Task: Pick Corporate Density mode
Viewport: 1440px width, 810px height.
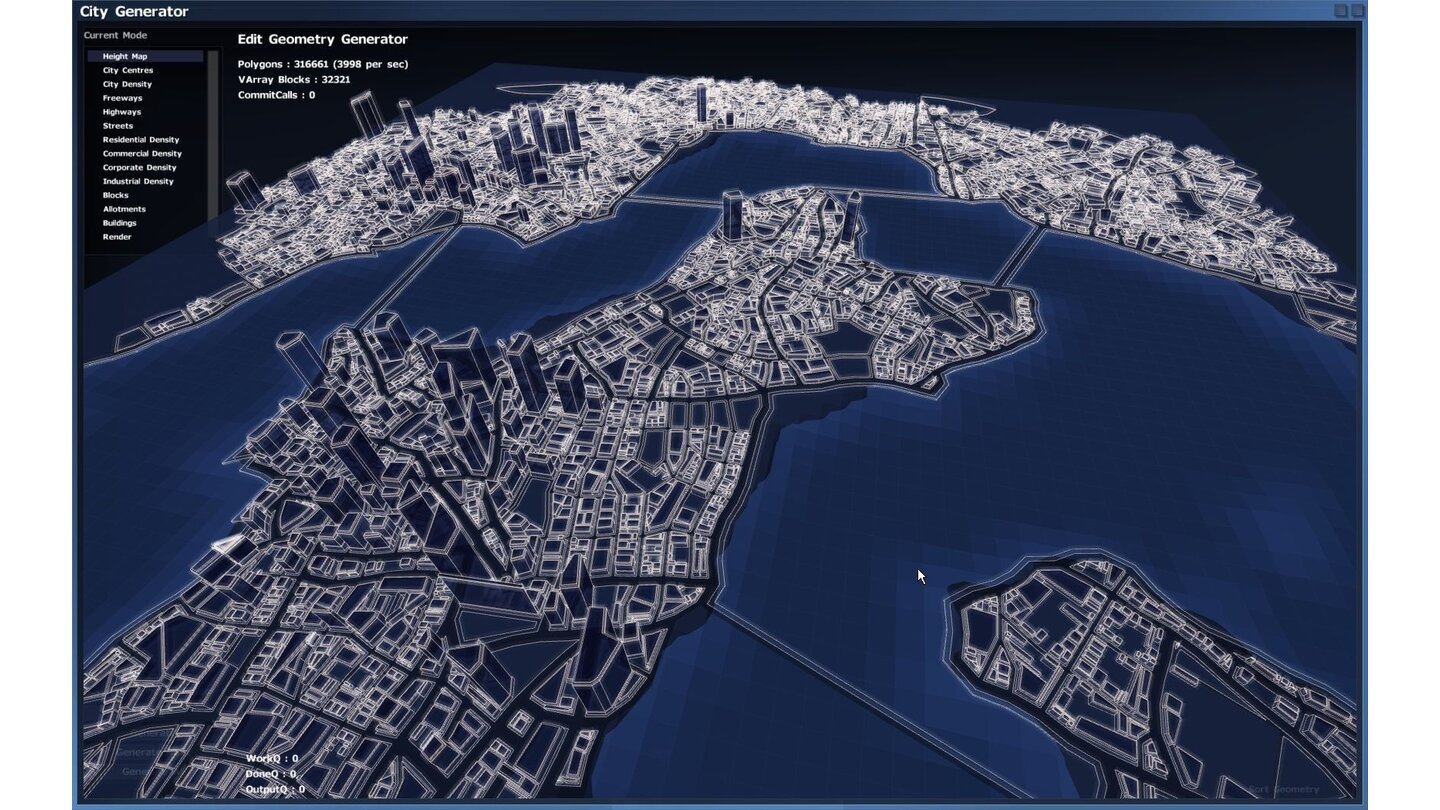Action: click(139, 168)
